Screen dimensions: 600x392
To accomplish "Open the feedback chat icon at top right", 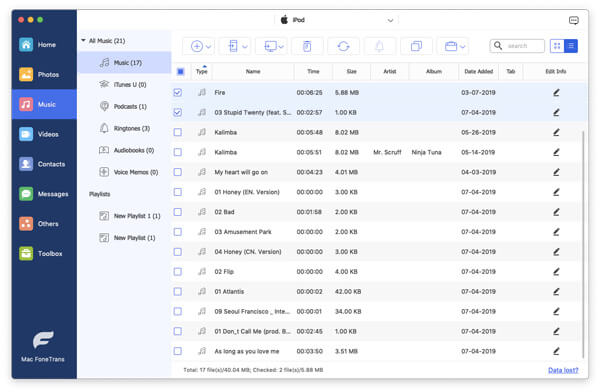I will (x=574, y=20).
